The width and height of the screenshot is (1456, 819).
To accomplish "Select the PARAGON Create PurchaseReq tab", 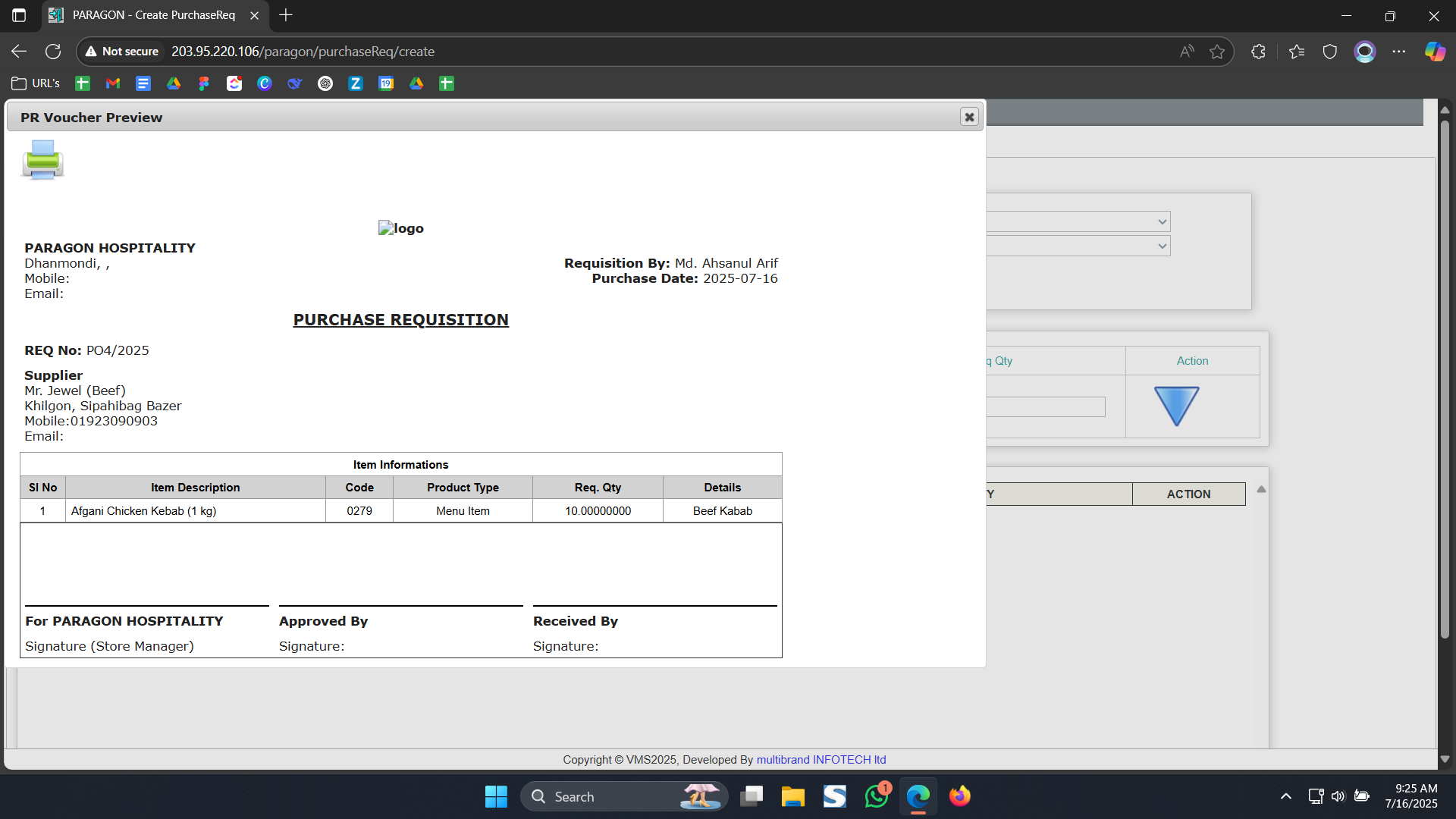I will [x=152, y=15].
